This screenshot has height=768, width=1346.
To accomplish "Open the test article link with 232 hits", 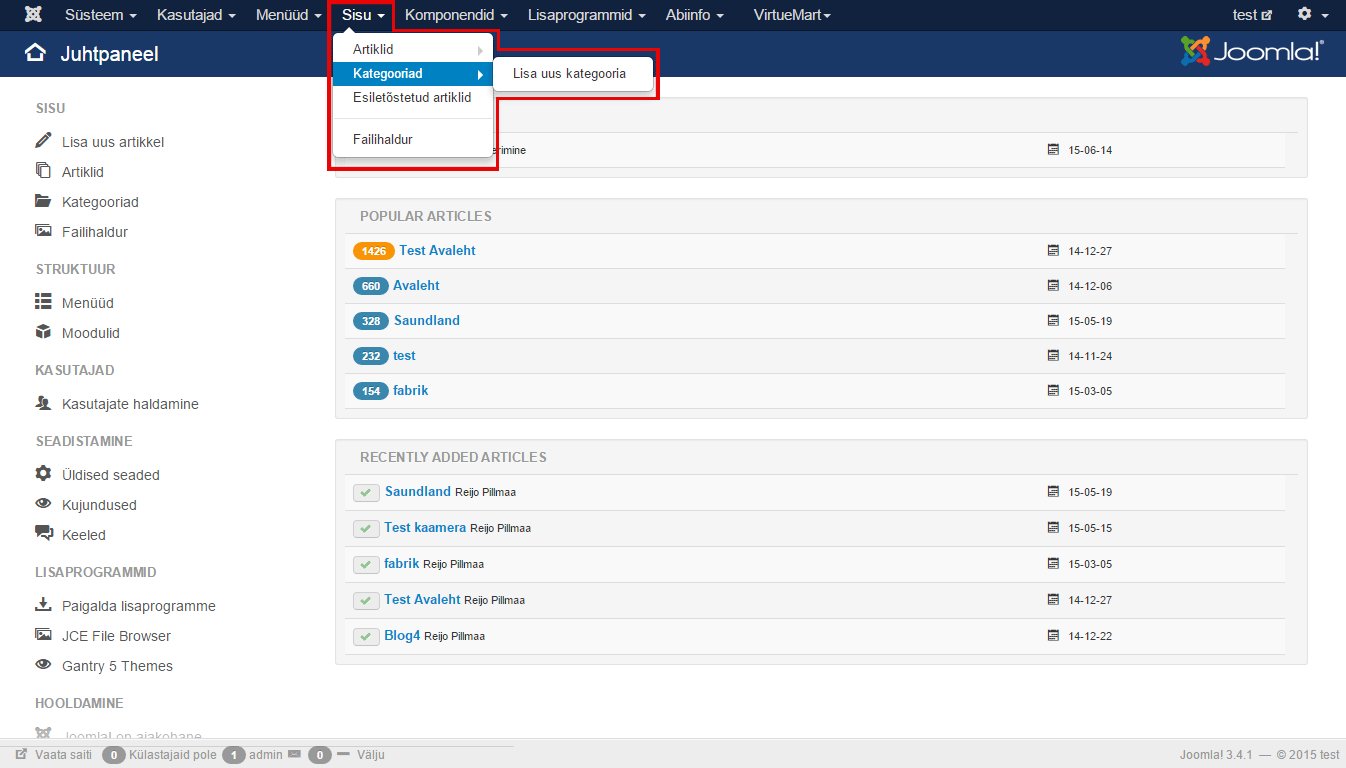I will coord(404,355).
